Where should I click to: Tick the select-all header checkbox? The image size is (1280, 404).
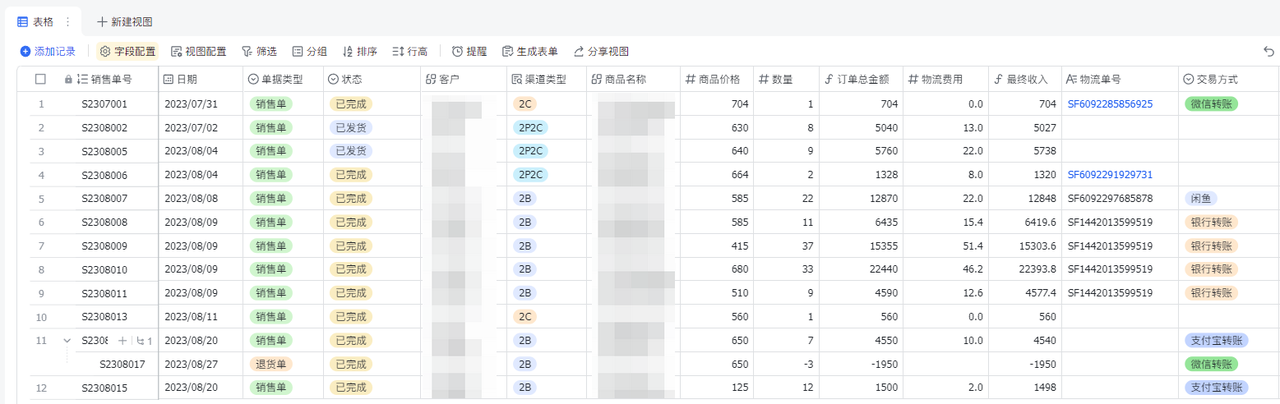(x=41, y=79)
